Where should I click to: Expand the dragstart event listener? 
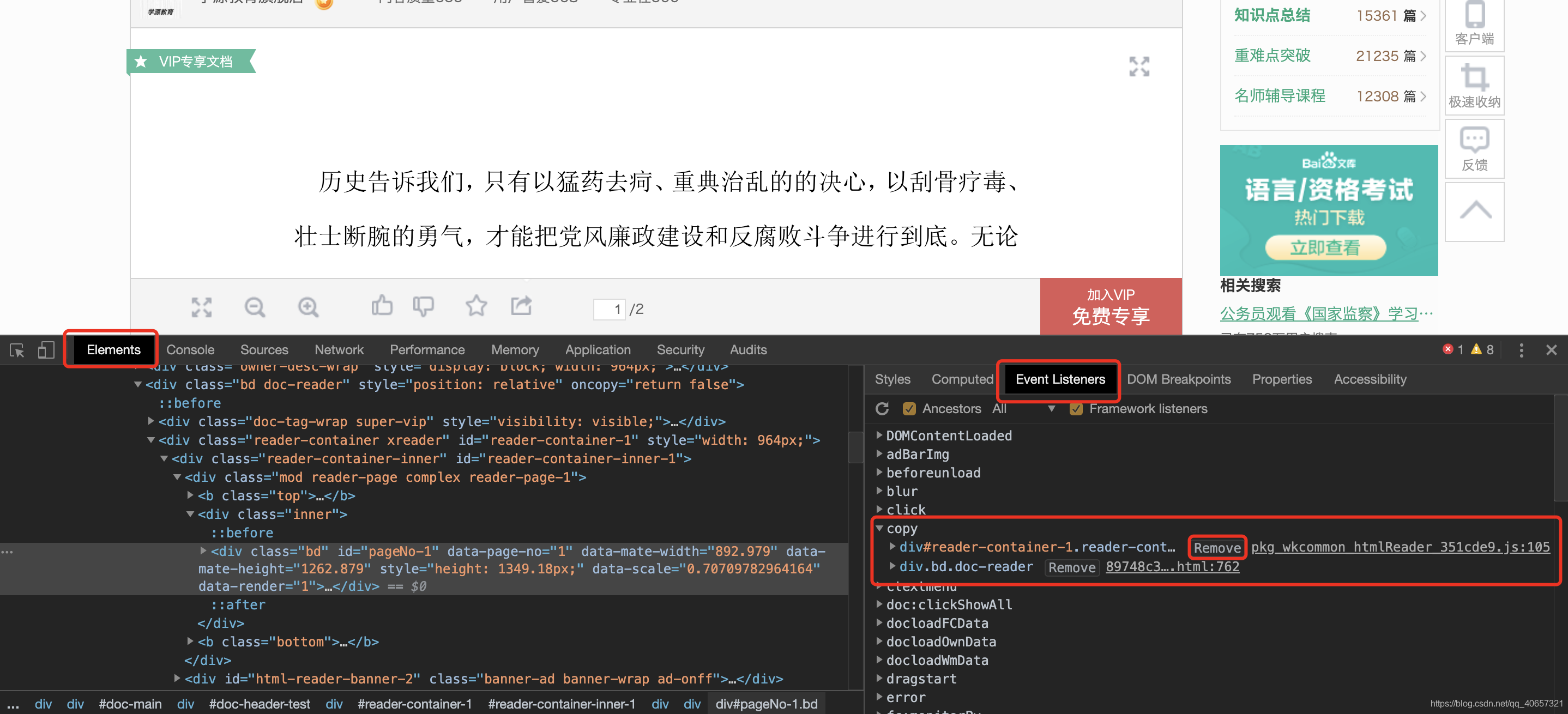click(x=879, y=678)
